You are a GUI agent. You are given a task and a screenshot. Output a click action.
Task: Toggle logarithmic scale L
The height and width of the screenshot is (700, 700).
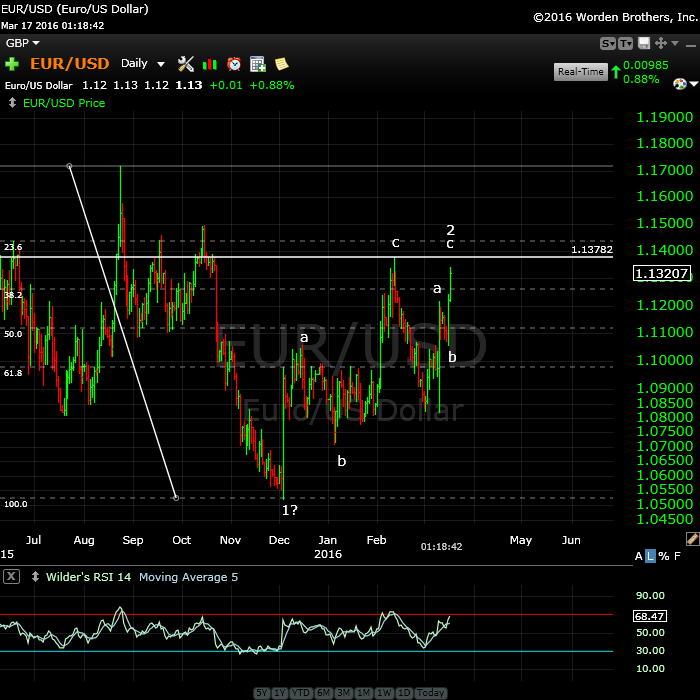[x=650, y=556]
